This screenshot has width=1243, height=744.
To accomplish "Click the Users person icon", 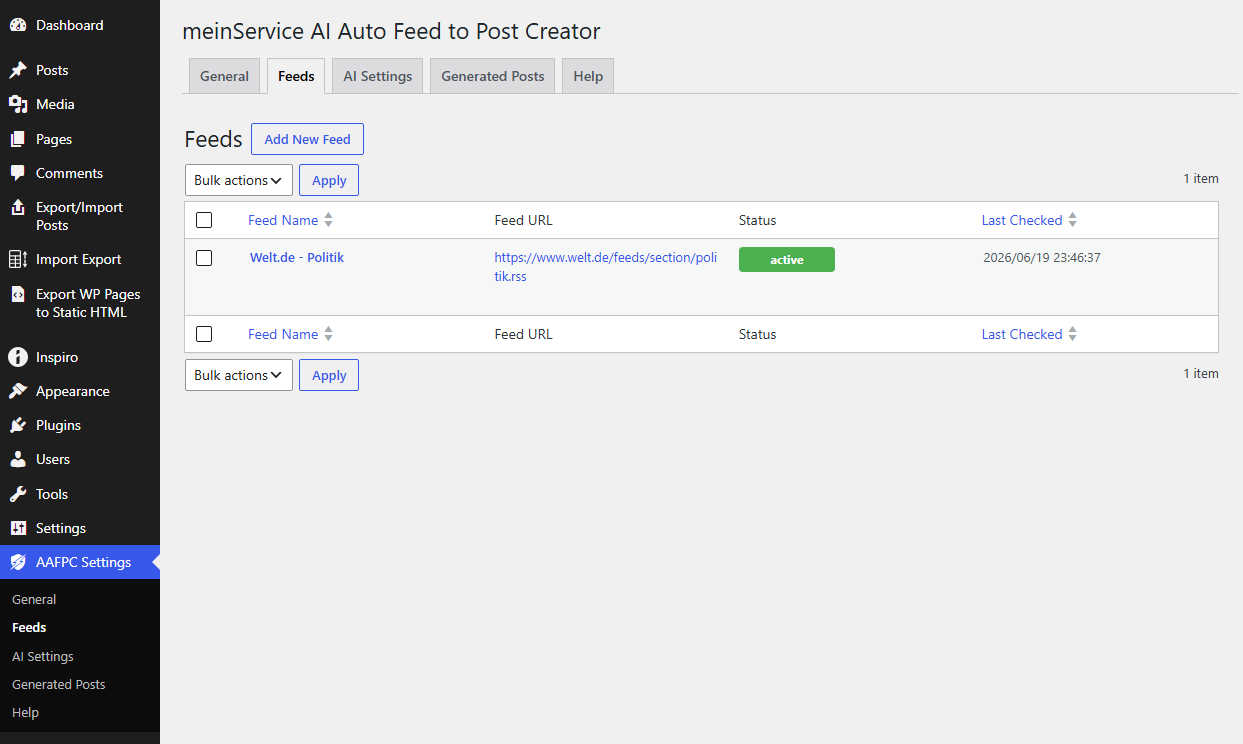I will tap(18, 459).
